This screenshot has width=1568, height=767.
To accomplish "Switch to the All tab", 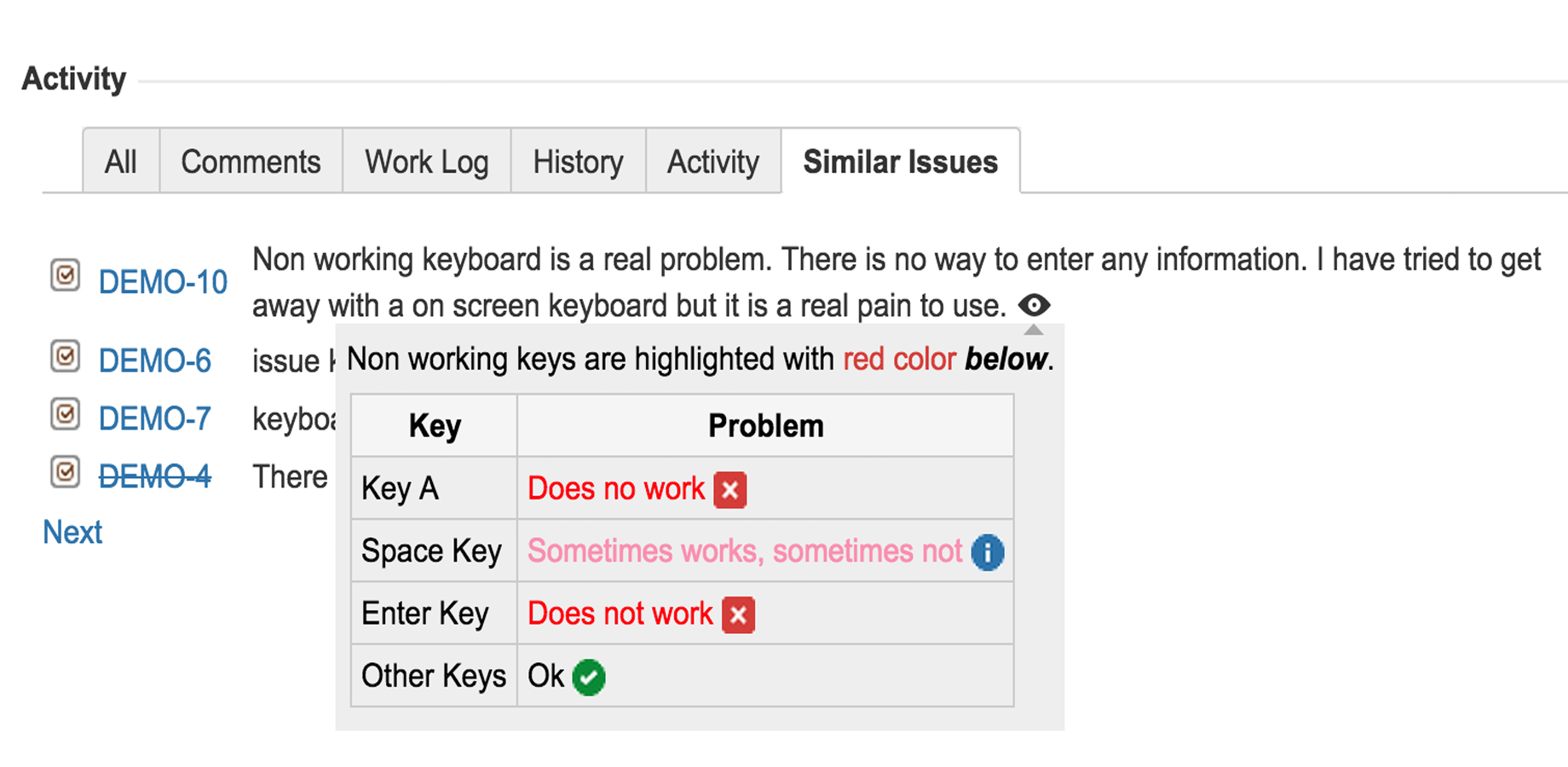I will (121, 162).
